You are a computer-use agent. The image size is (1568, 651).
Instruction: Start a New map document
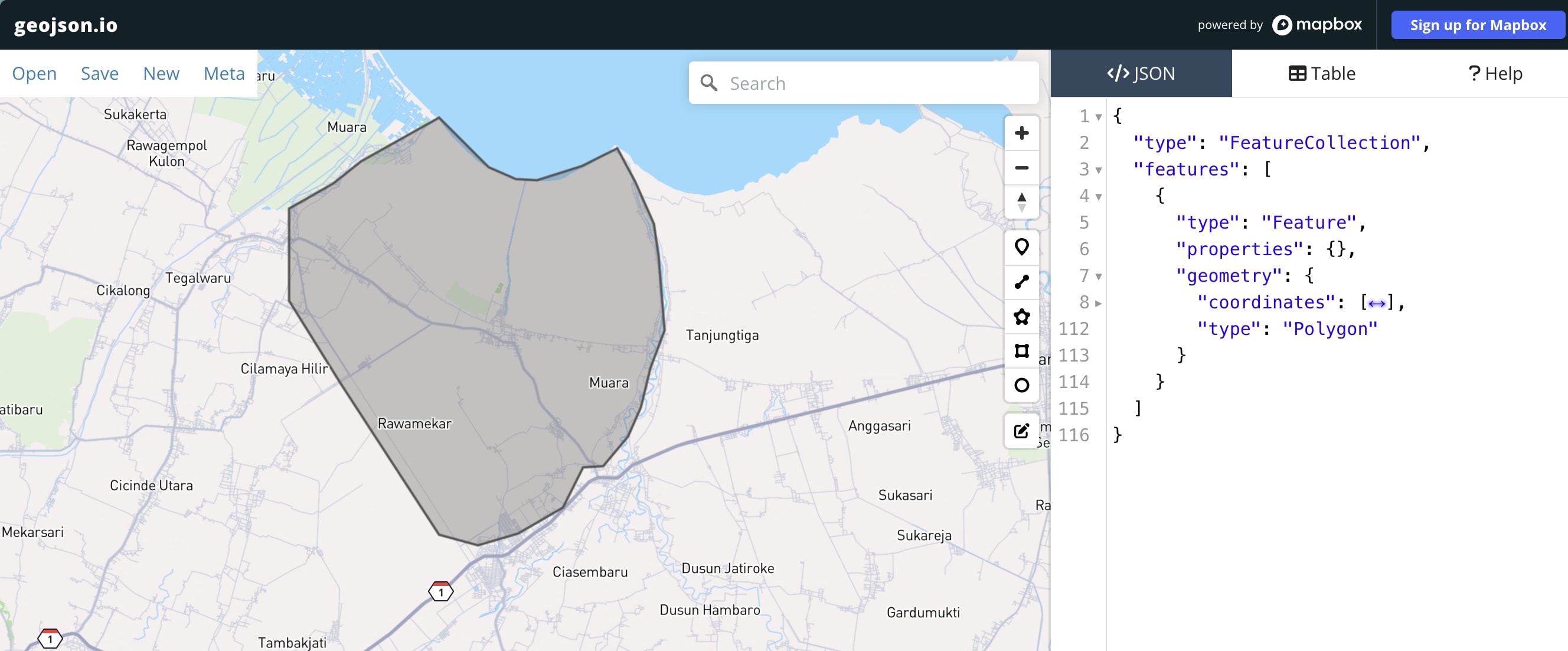(161, 73)
